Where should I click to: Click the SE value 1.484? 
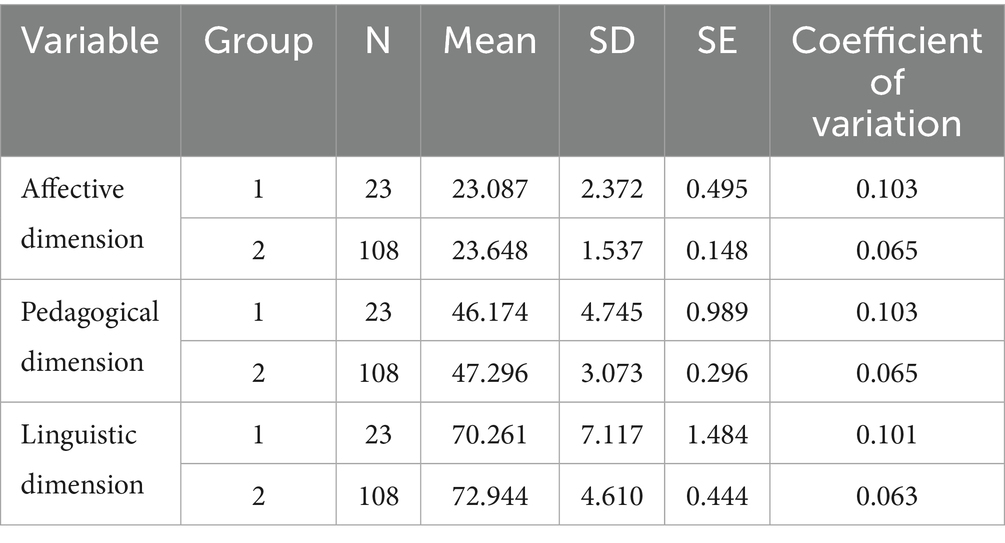(716, 435)
